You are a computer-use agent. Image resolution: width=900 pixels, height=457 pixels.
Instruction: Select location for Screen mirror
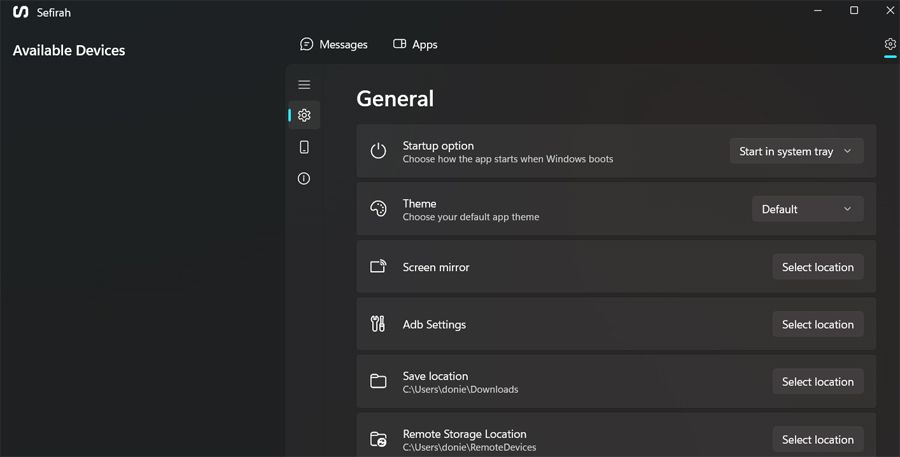point(817,267)
